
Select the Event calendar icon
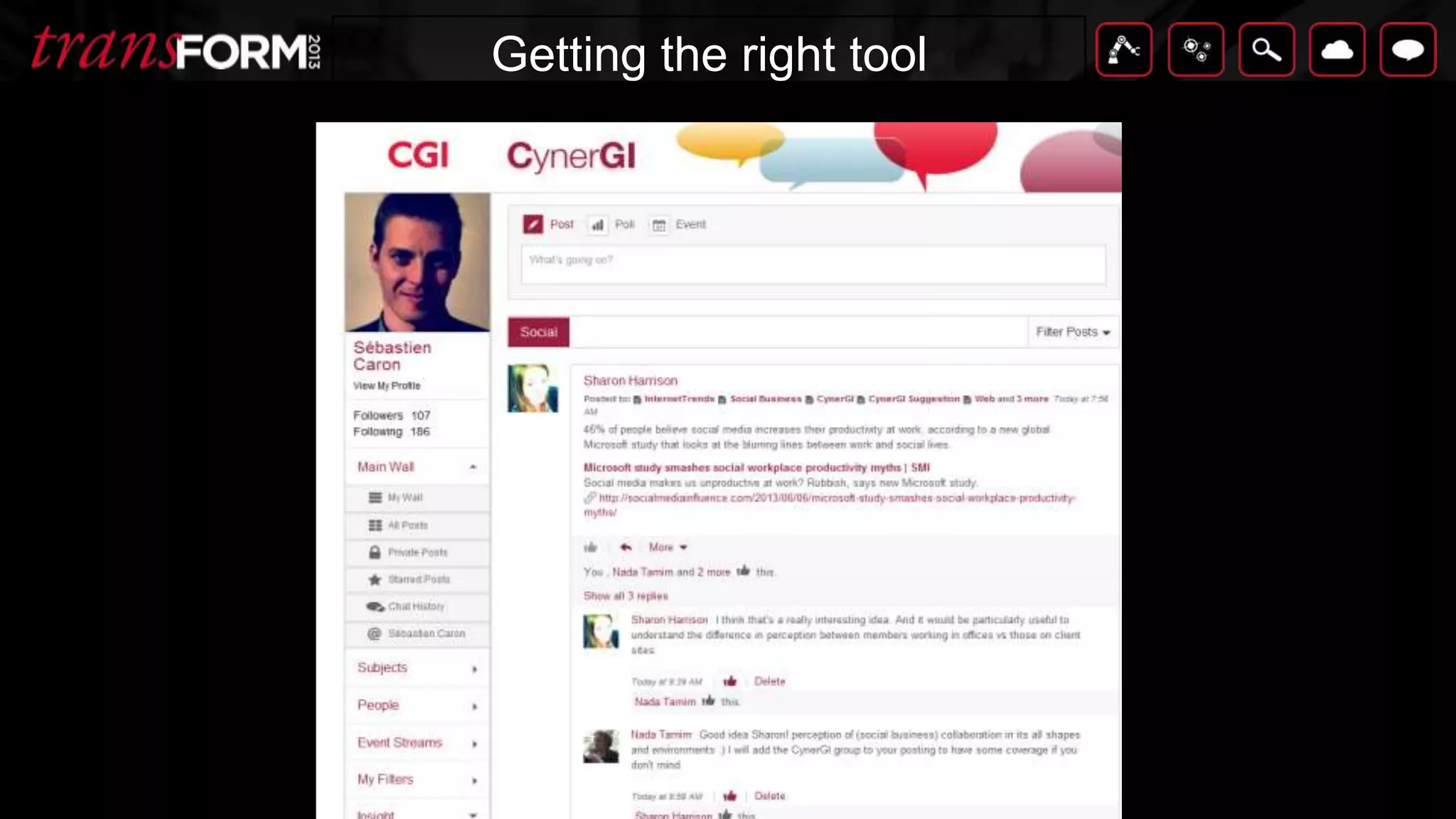click(x=659, y=225)
